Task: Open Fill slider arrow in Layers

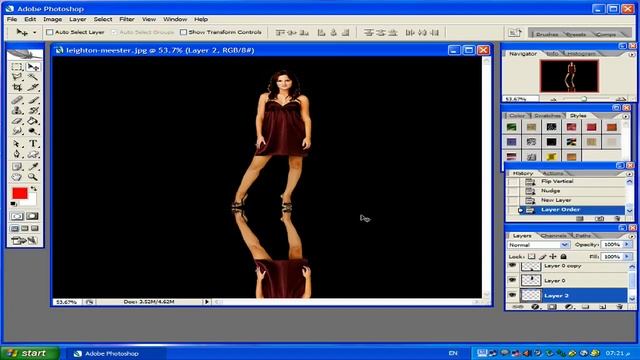Action: 627,257
